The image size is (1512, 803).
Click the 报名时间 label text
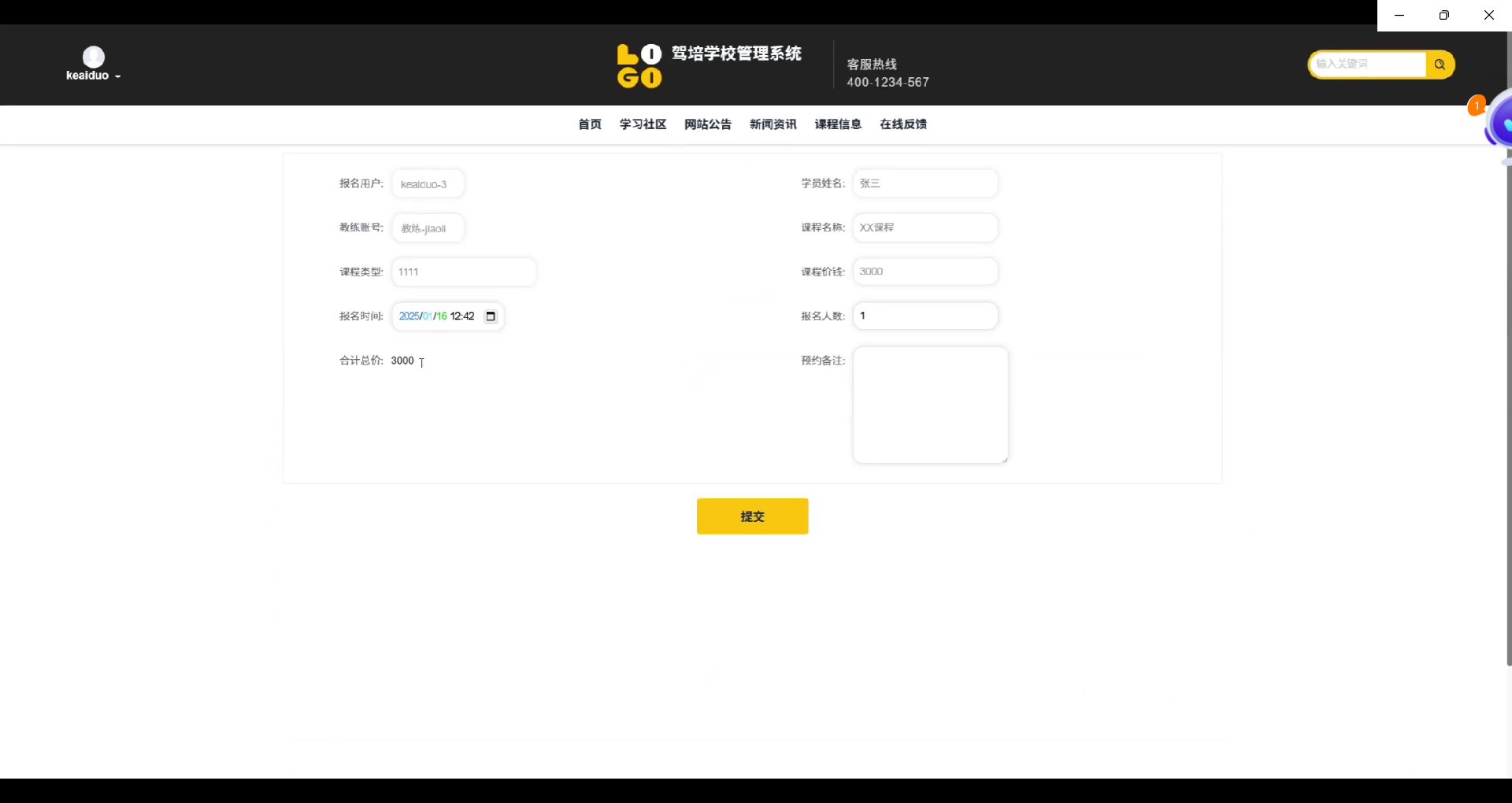(x=361, y=316)
